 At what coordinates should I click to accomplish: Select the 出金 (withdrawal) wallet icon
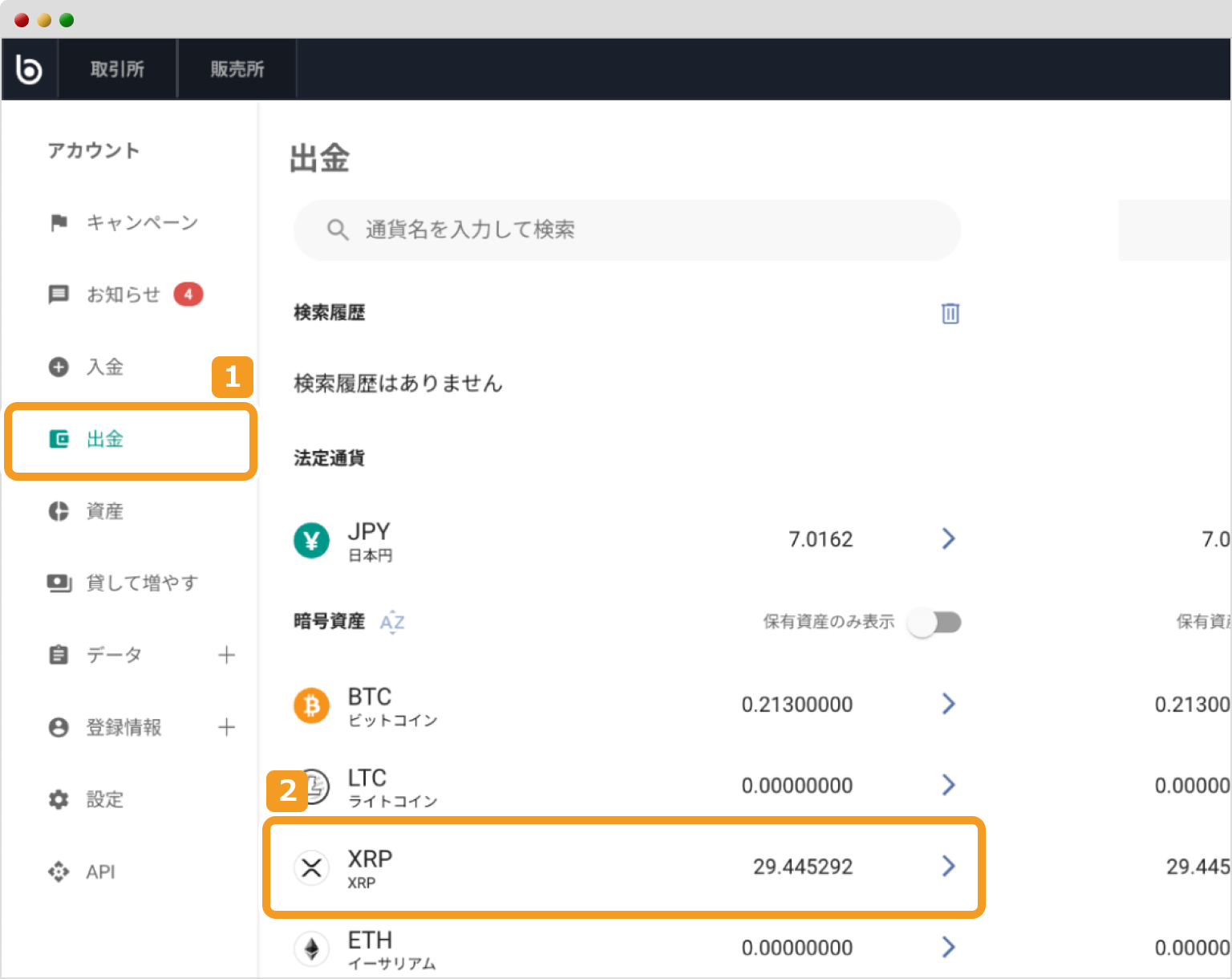[59, 440]
